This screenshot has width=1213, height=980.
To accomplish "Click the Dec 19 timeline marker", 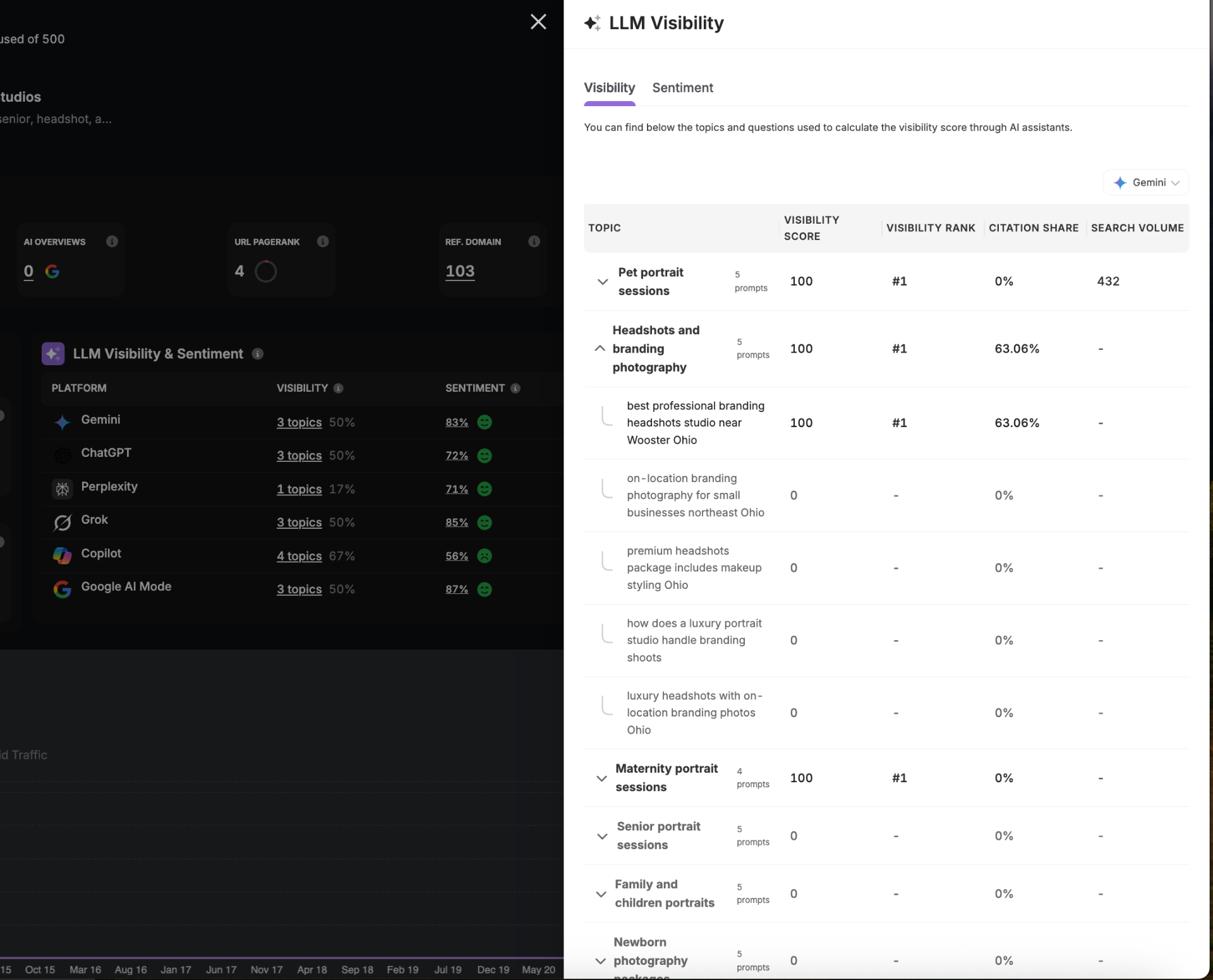I will pos(493,969).
